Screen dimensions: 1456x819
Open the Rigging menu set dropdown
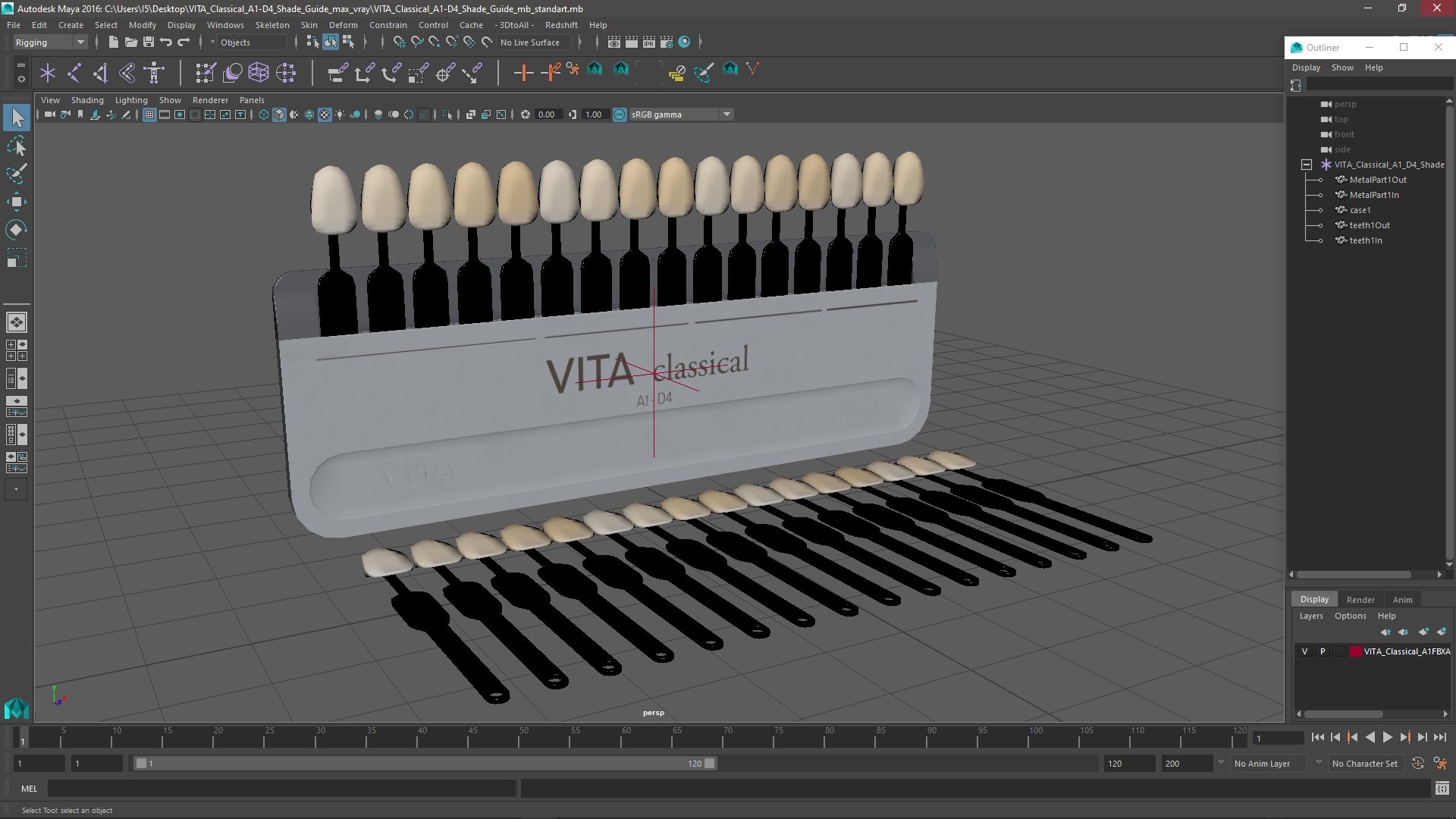(x=49, y=42)
